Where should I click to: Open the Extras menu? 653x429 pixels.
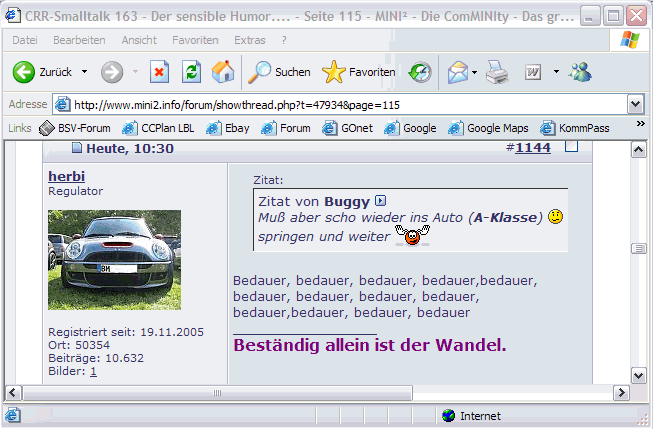[250, 39]
